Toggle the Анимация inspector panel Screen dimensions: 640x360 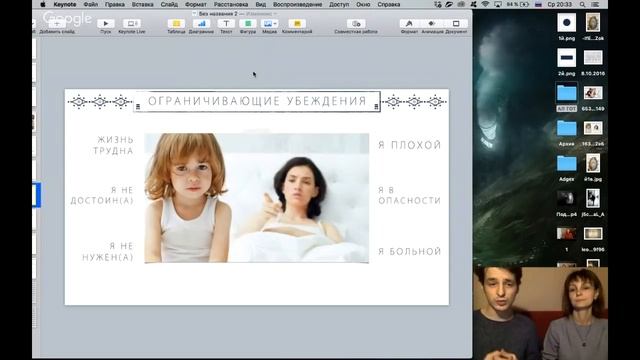[432, 24]
